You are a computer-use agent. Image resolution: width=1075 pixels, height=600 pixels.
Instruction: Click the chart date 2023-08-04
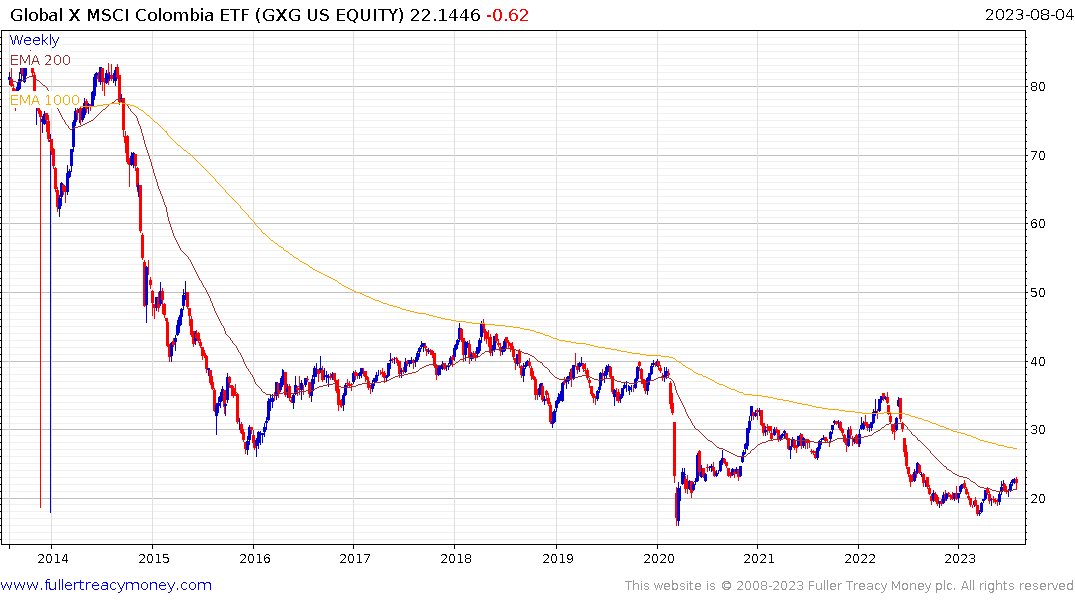(x=1029, y=15)
